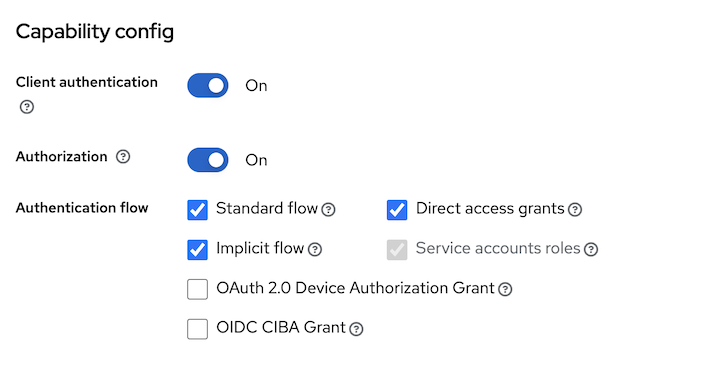Enable the OAuth 2.0 Device Authorization Grant checkbox

coord(197,290)
